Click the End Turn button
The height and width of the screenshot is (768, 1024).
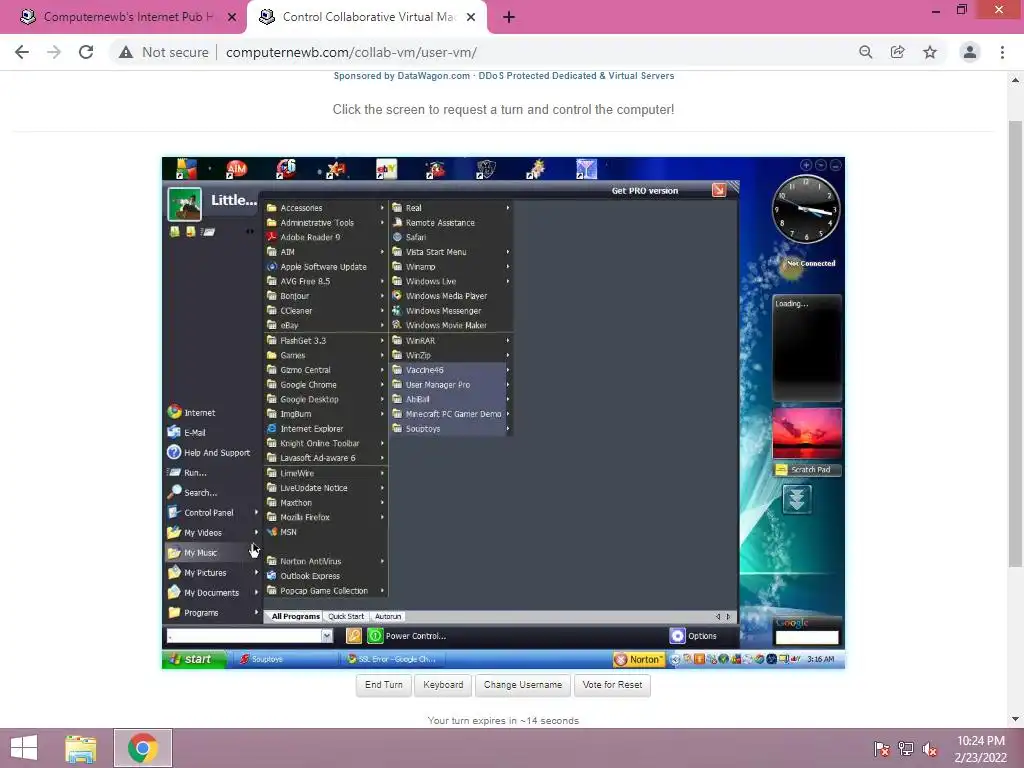[x=384, y=685]
